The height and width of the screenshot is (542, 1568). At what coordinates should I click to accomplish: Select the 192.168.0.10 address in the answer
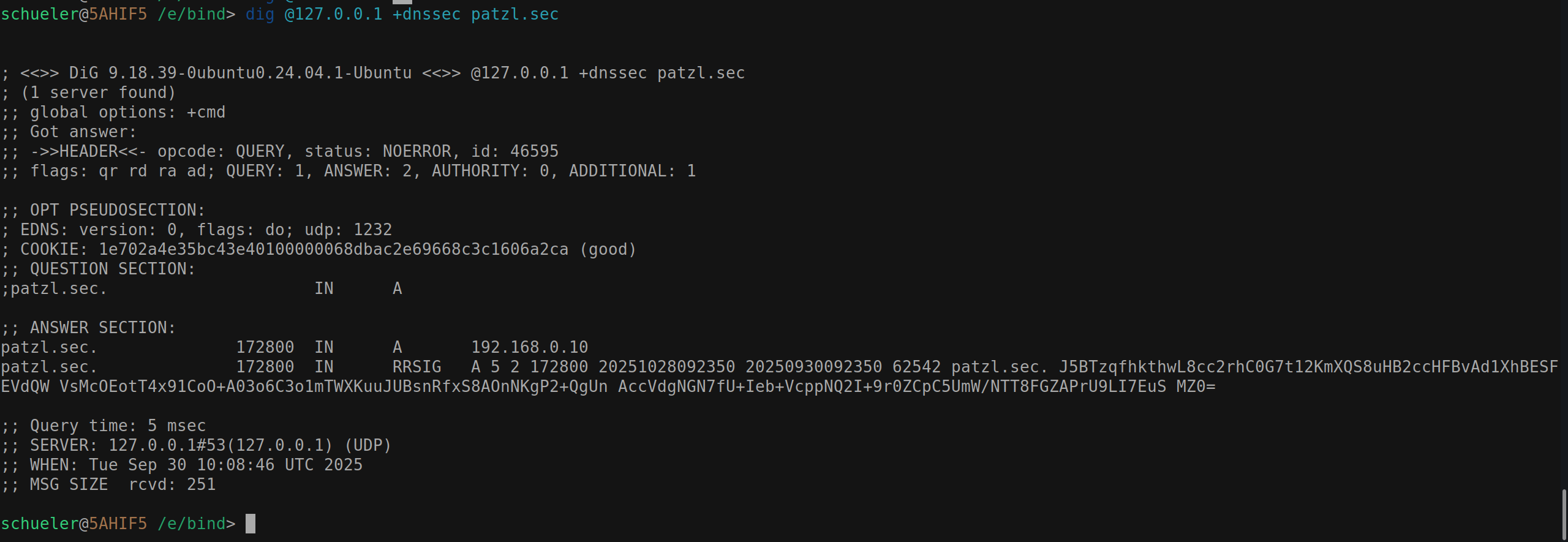(x=529, y=347)
